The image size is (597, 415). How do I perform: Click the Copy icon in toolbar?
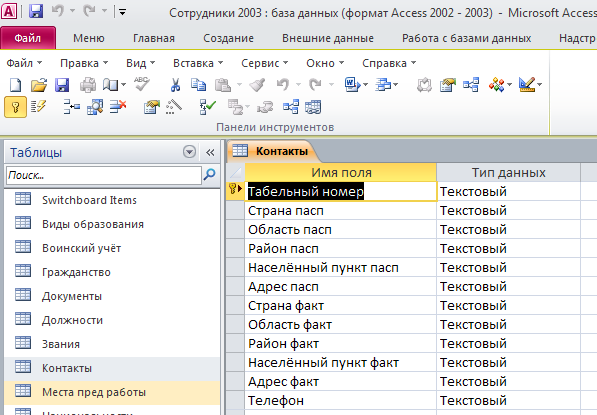(198, 85)
